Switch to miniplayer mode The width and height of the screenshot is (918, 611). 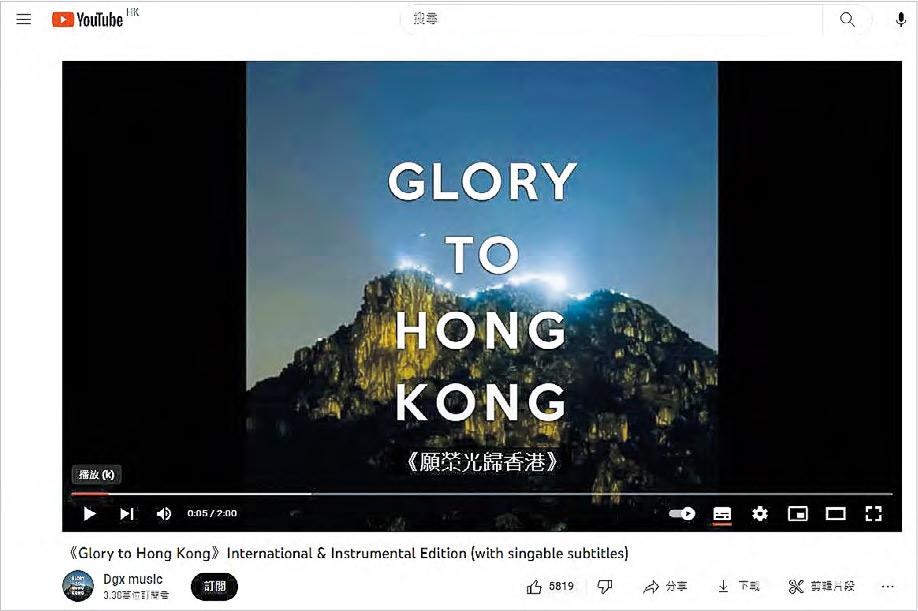click(x=797, y=514)
